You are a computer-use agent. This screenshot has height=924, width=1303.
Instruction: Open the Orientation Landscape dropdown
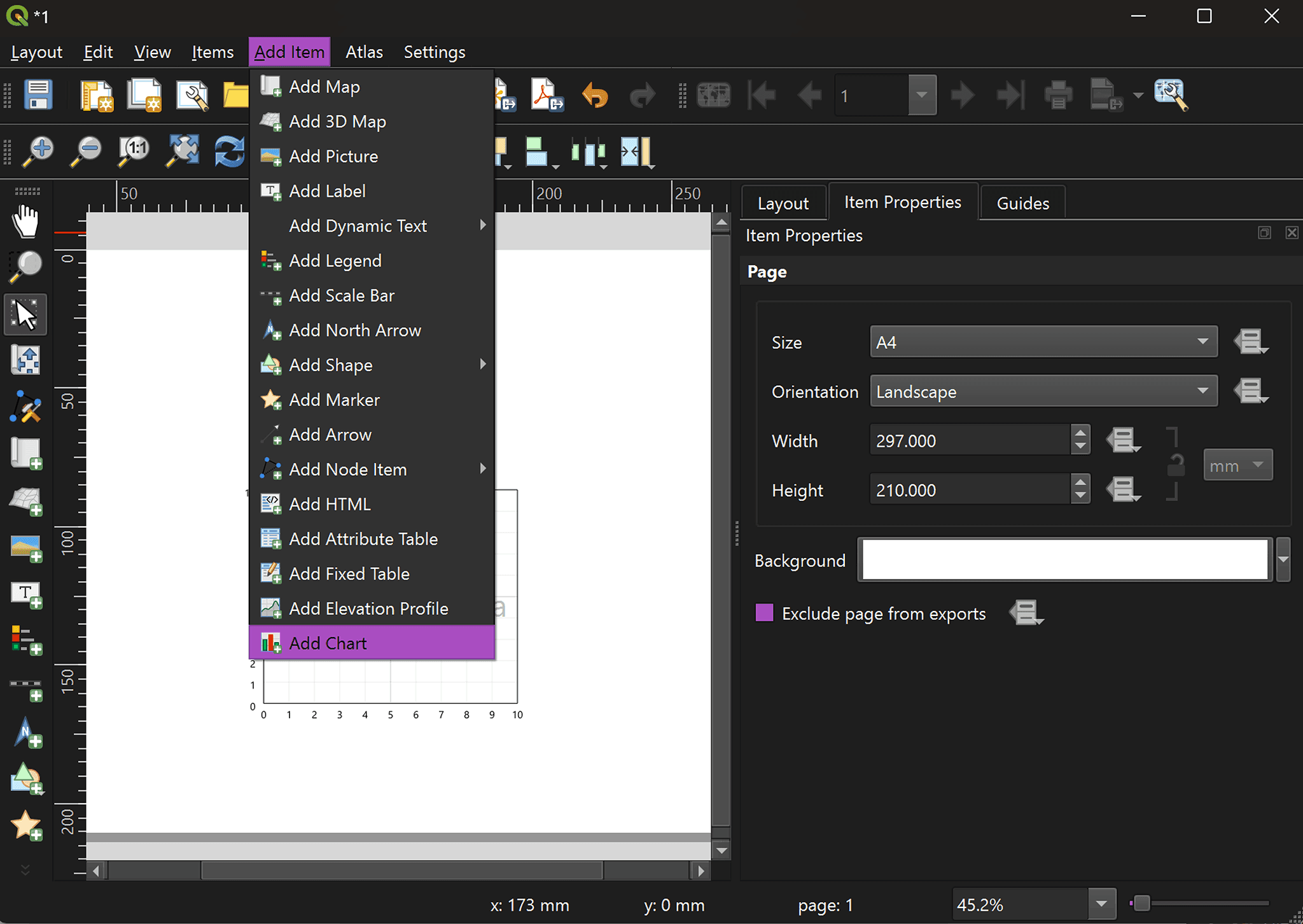click(x=1043, y=391)
